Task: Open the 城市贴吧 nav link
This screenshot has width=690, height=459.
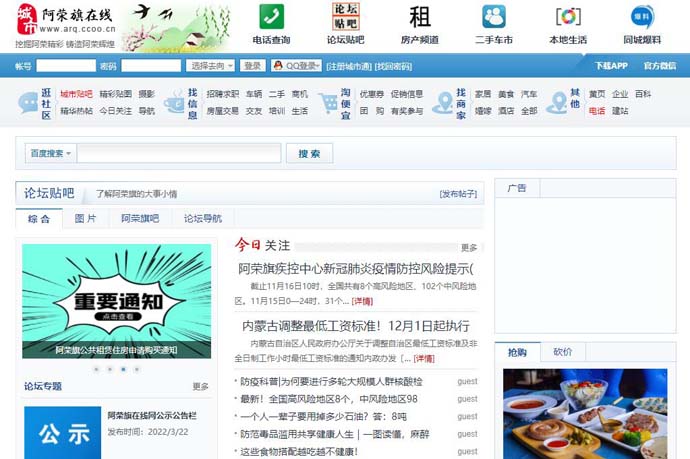Action: (76, 94)
